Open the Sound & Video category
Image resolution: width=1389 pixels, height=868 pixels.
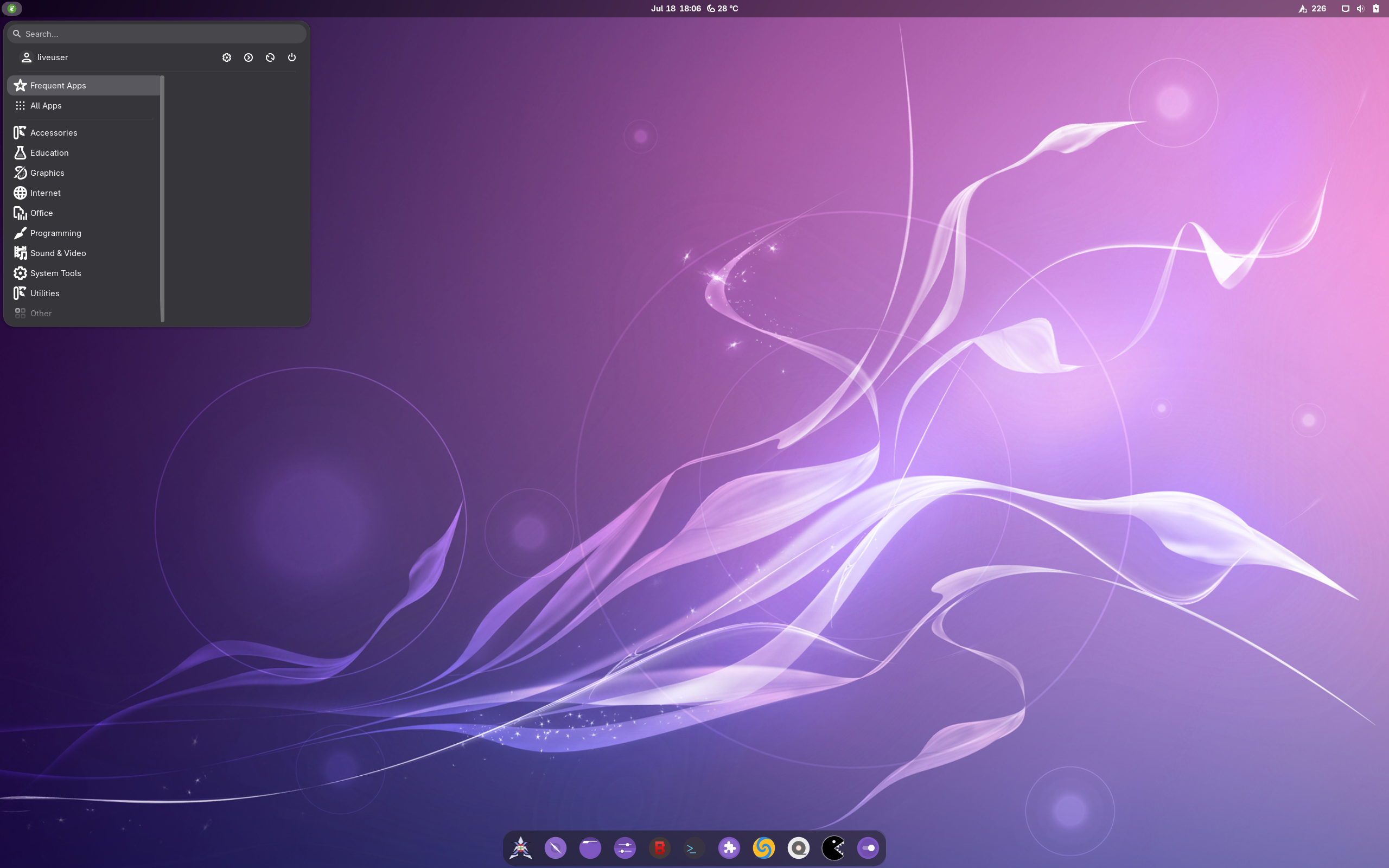tap(84, 253)
